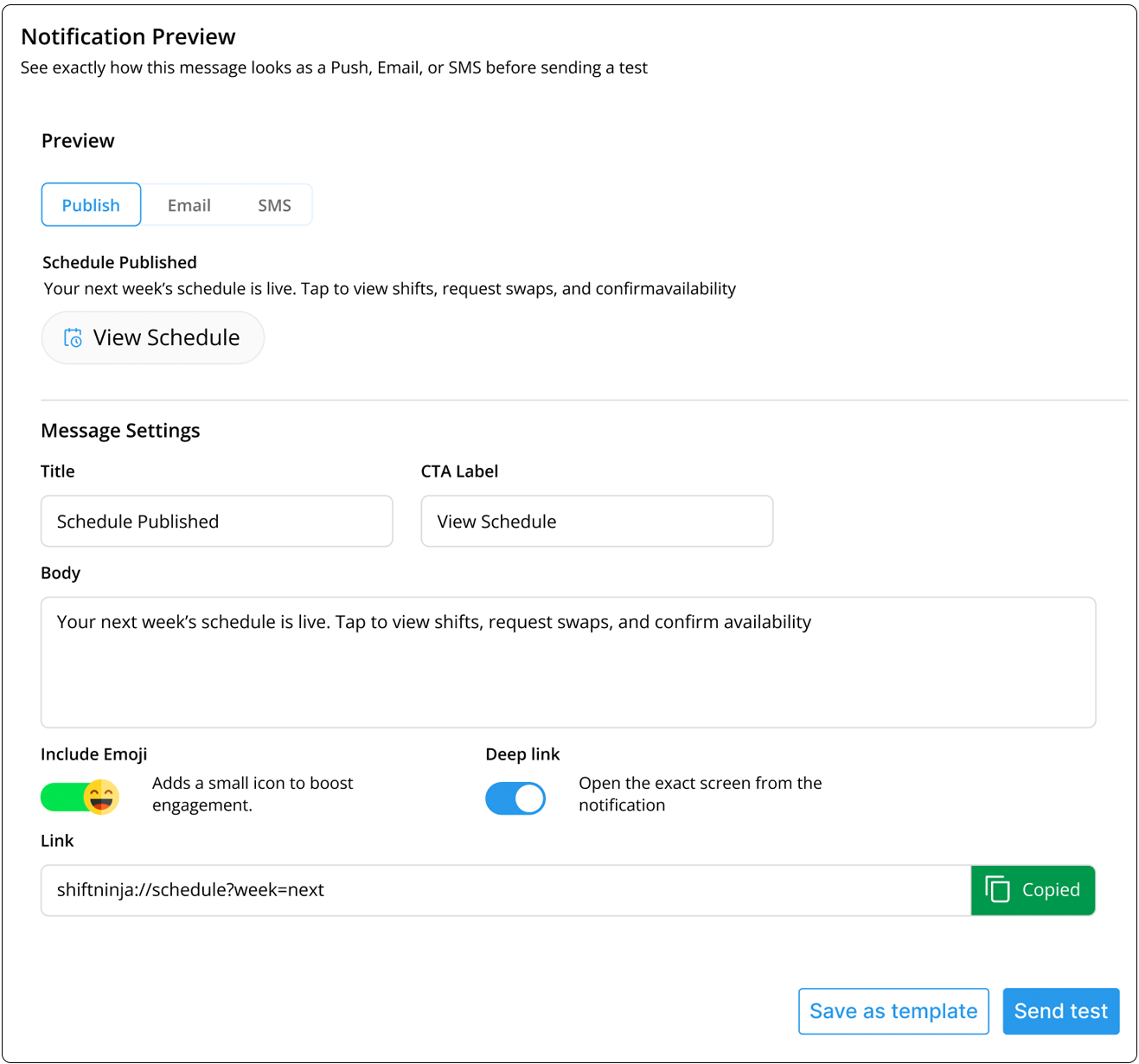
Task: Open the SMS preview tab
Action: [274, 205]
